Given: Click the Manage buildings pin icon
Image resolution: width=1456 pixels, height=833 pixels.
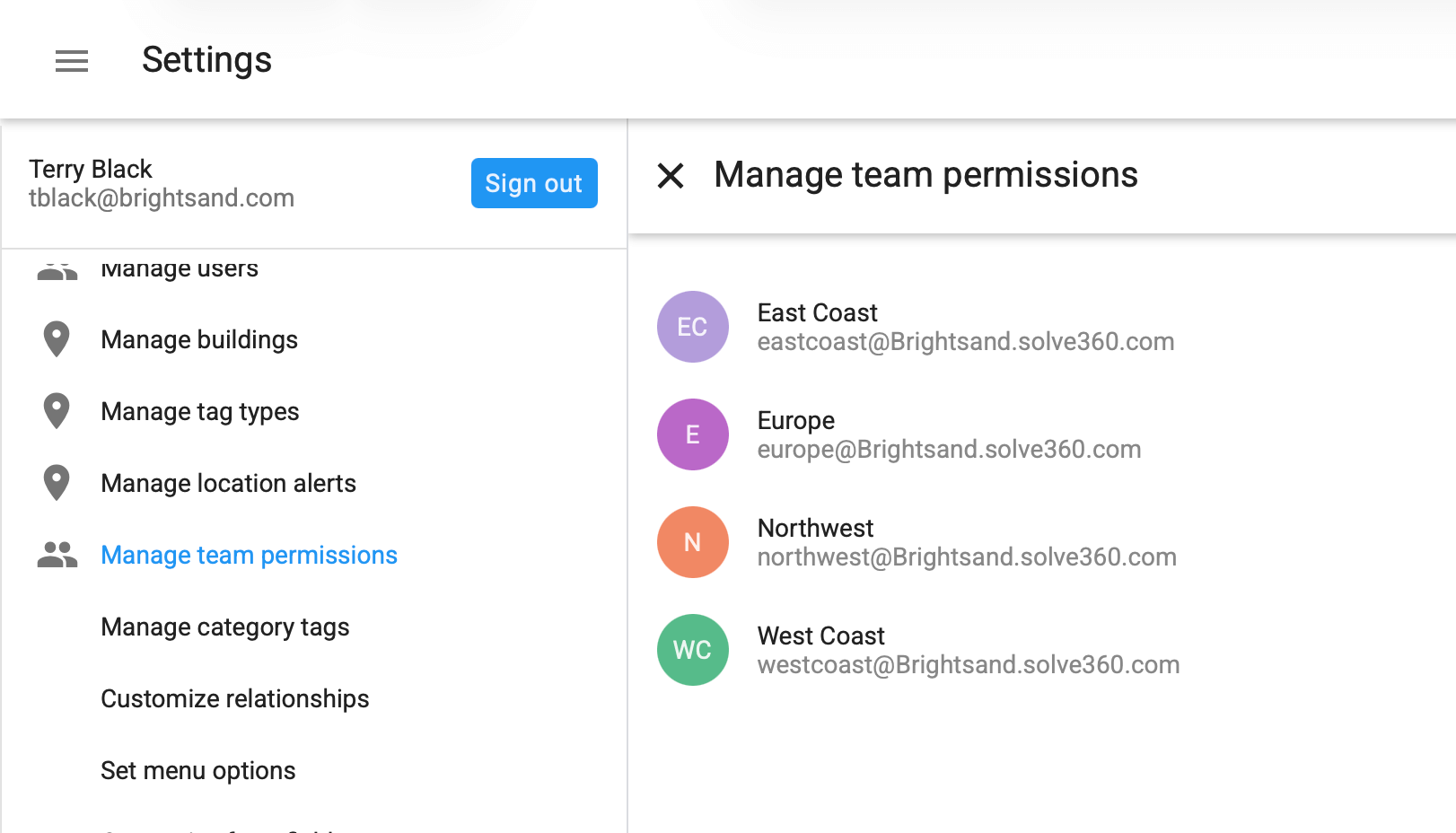Looking at the screenshot, I should 57,339.
